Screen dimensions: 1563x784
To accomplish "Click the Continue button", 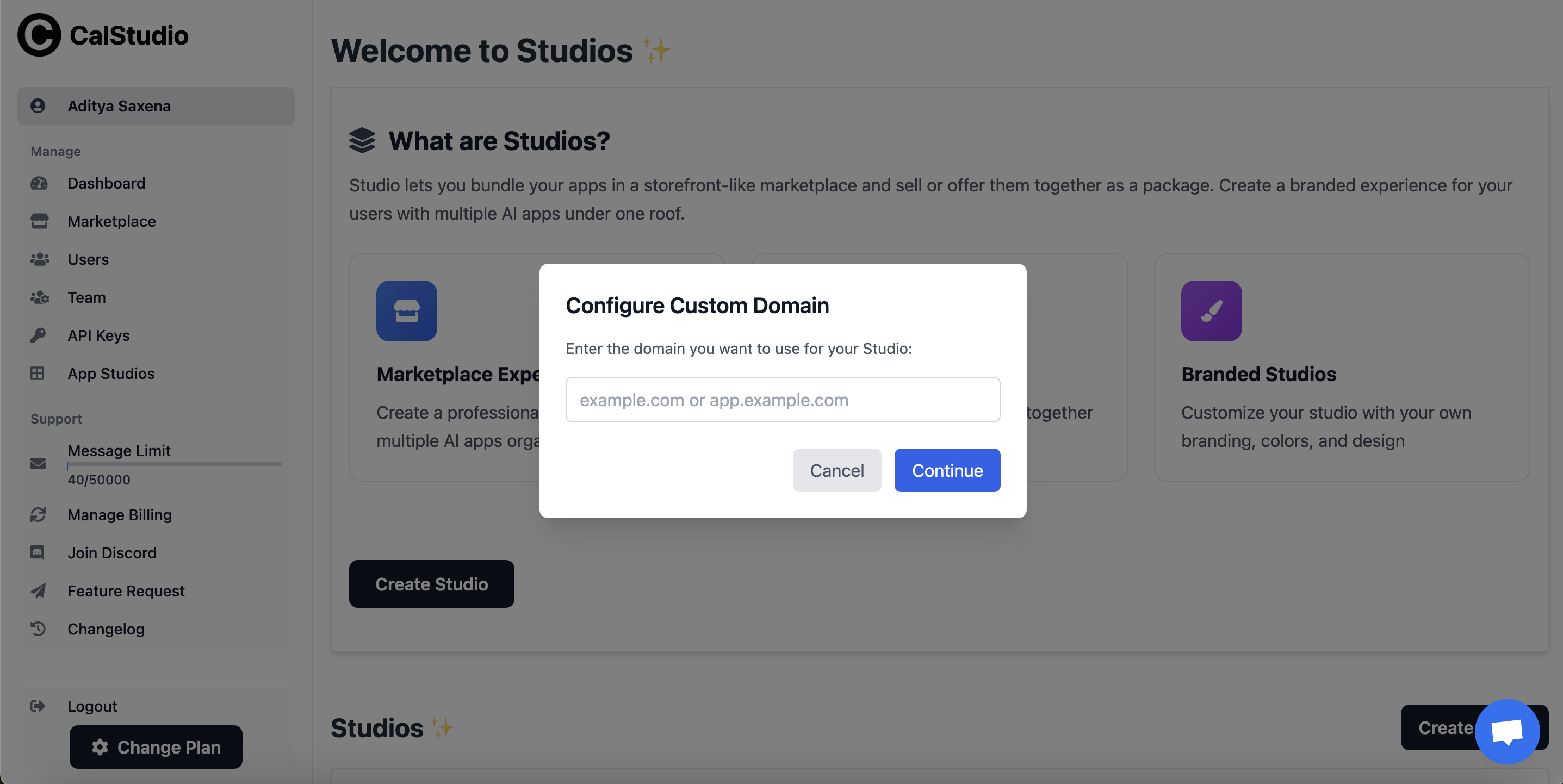I will click(946, 470).
